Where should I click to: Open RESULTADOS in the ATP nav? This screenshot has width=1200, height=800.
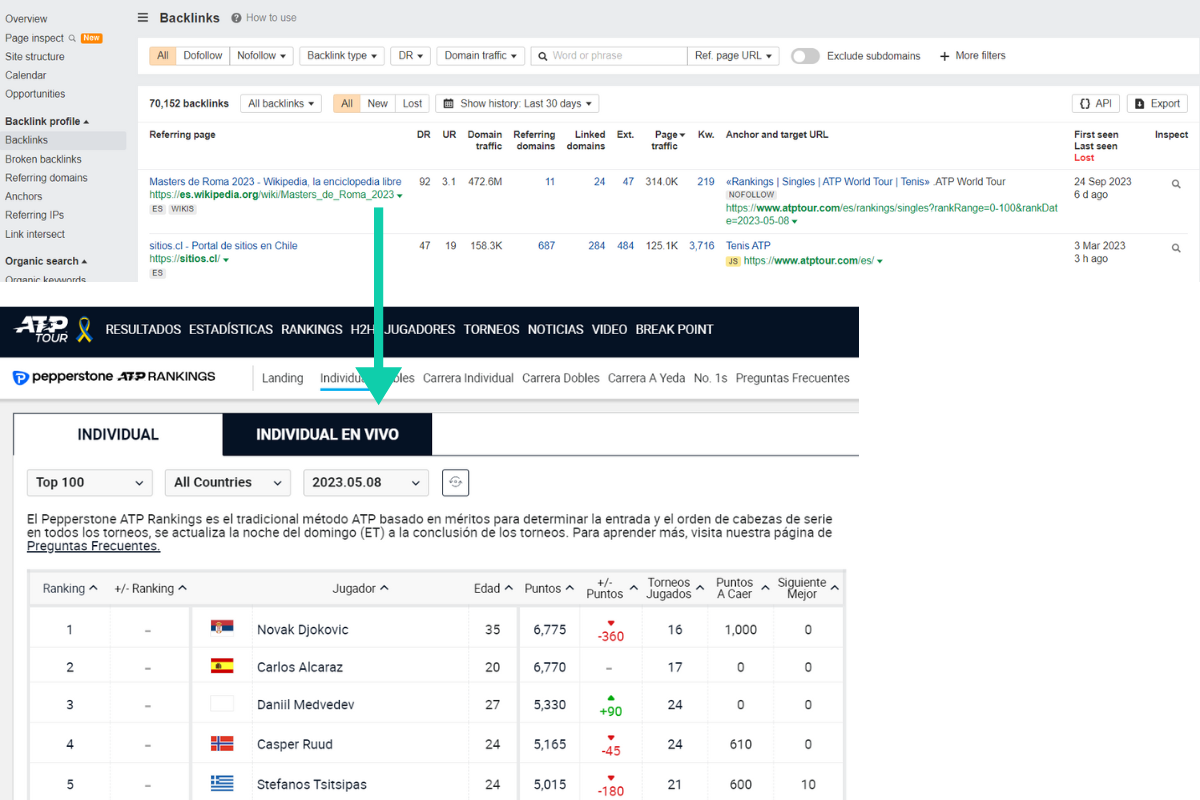143,329
